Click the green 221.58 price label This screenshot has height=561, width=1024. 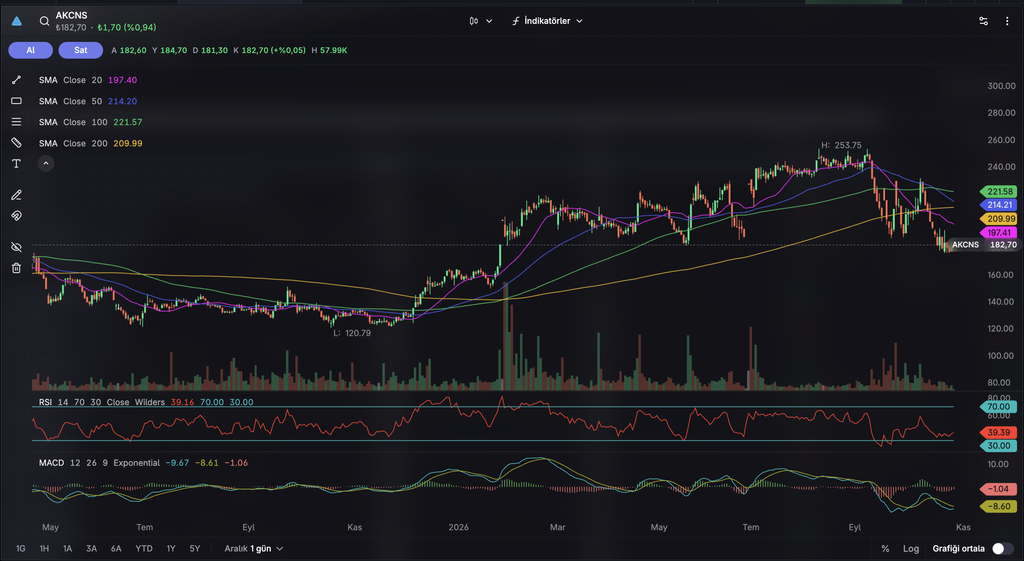click(x=999, y=191)
